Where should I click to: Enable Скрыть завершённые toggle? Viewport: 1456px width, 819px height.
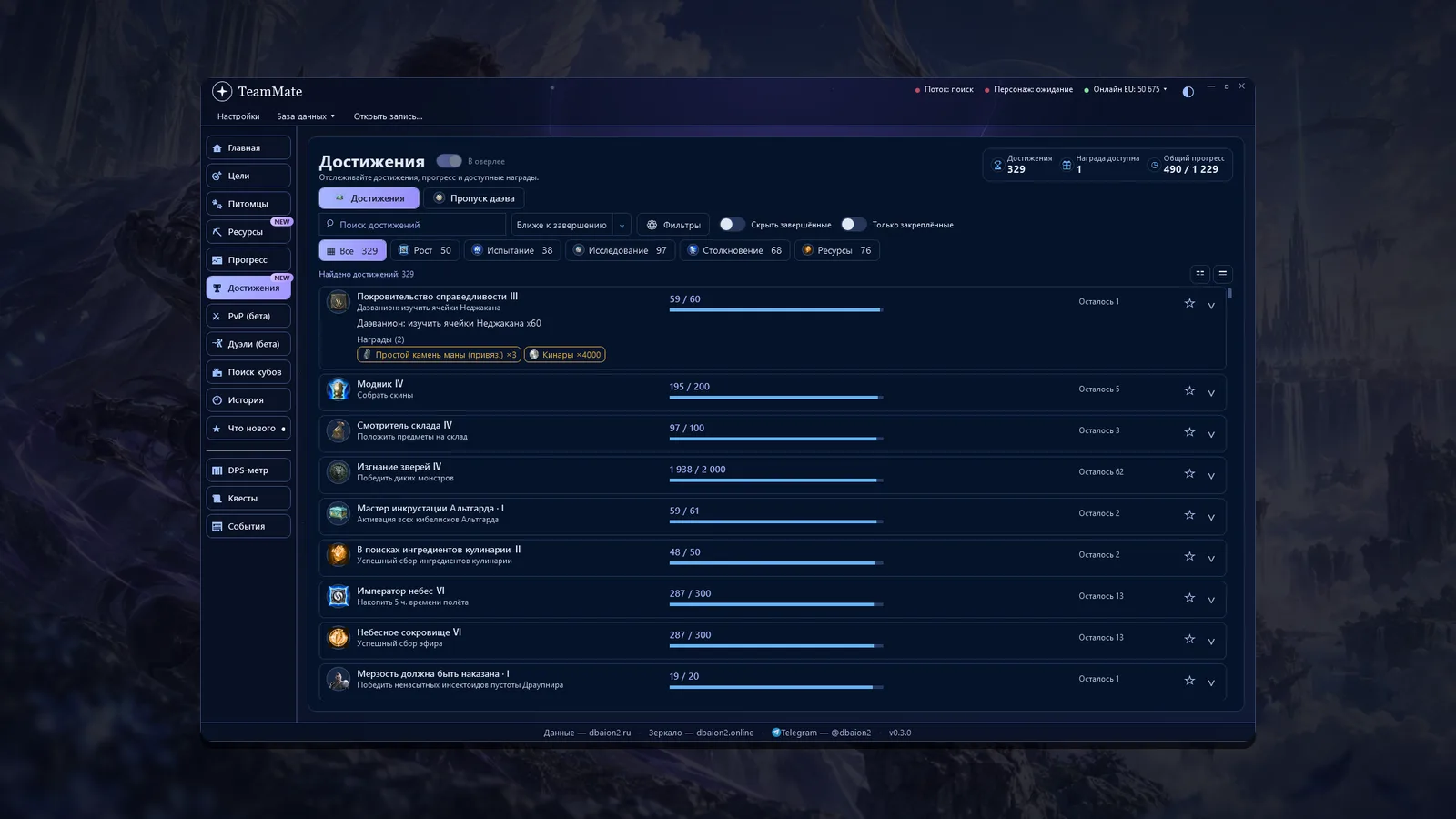coord(732,225)
